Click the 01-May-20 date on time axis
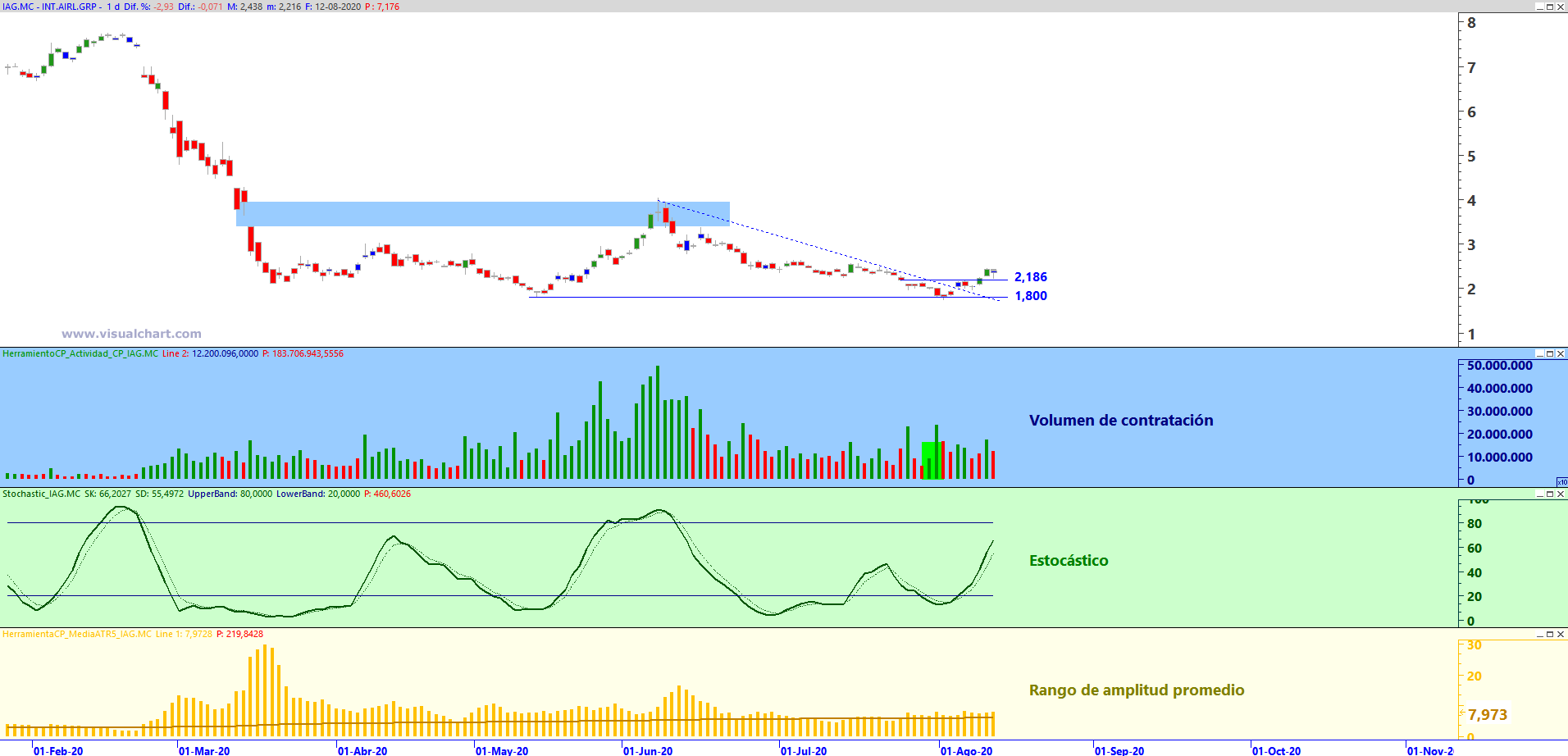This screenshot has height=756, width=1568. 502,750
